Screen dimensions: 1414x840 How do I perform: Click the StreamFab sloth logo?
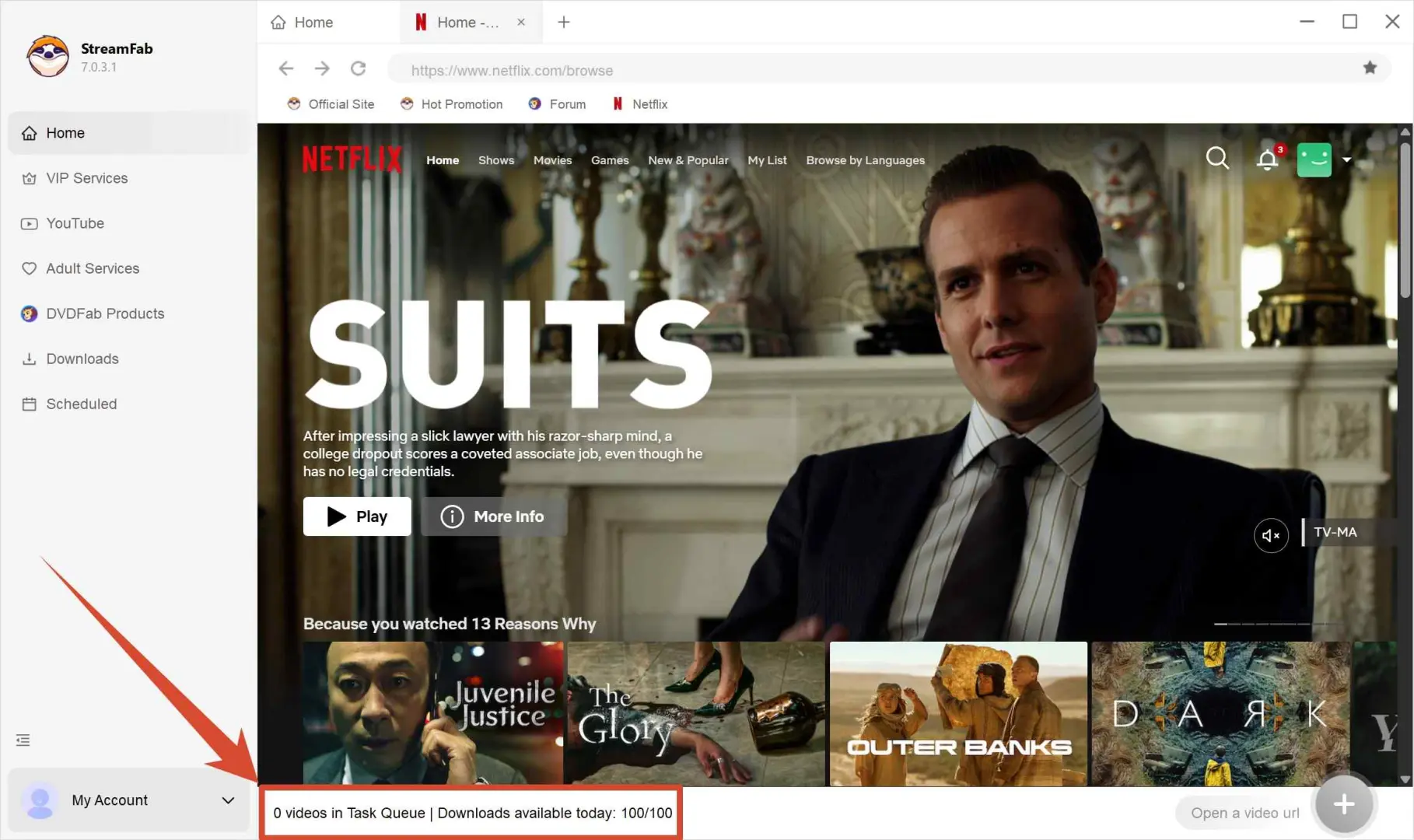coord(47,56)
